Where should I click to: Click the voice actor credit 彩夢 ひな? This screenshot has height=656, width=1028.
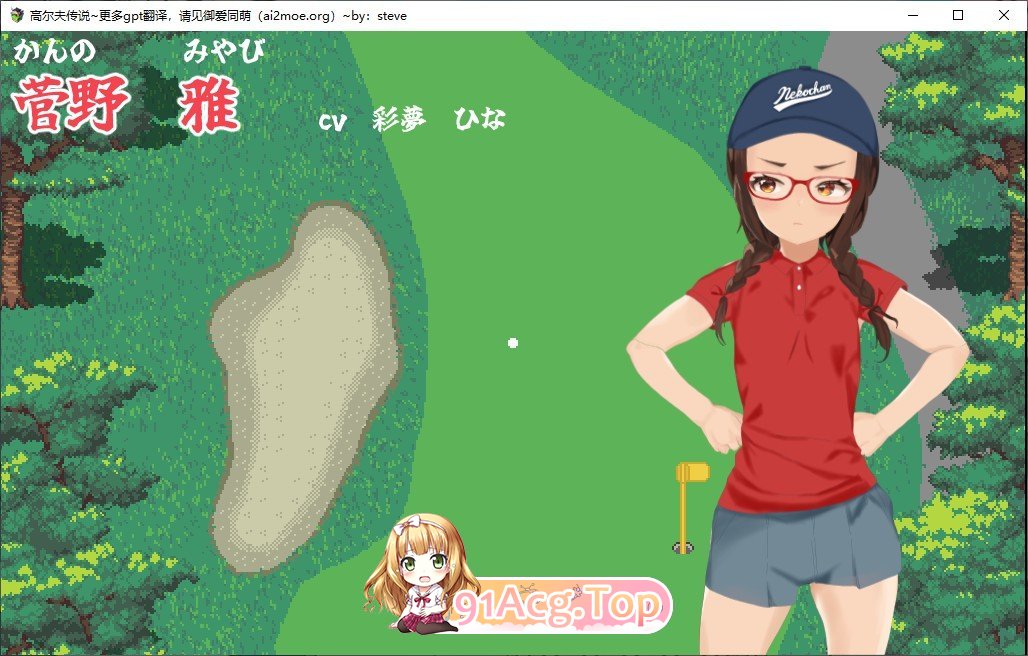439,119
